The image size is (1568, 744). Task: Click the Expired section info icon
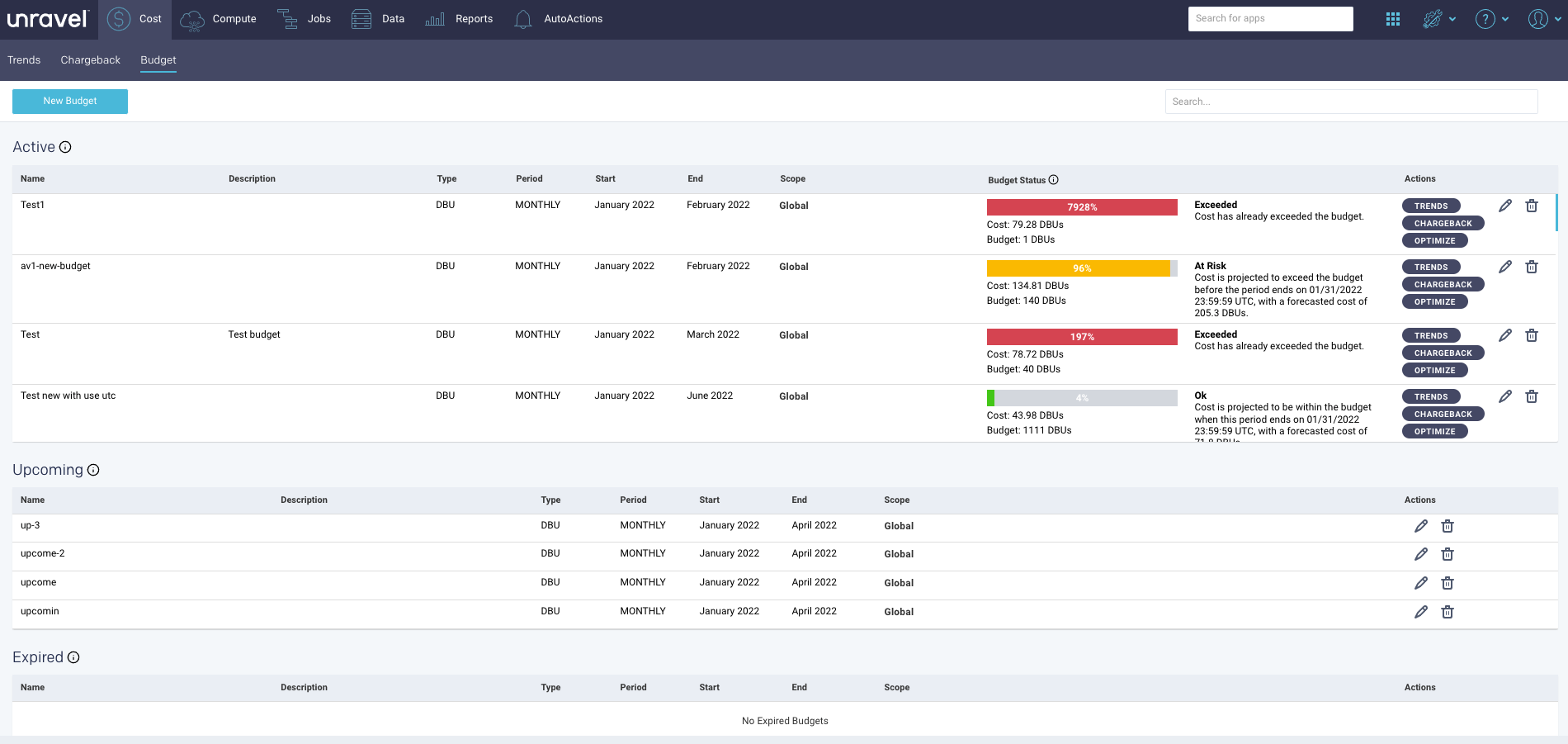click(73, 657)
